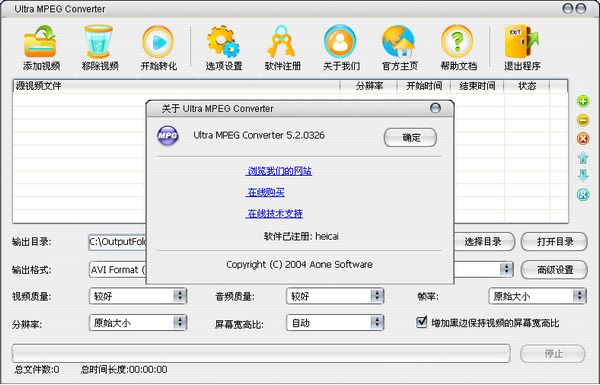Click the Remove Video (移除视频) trash icon
Viewport: 600px width, 385px height.
[99, 41]
